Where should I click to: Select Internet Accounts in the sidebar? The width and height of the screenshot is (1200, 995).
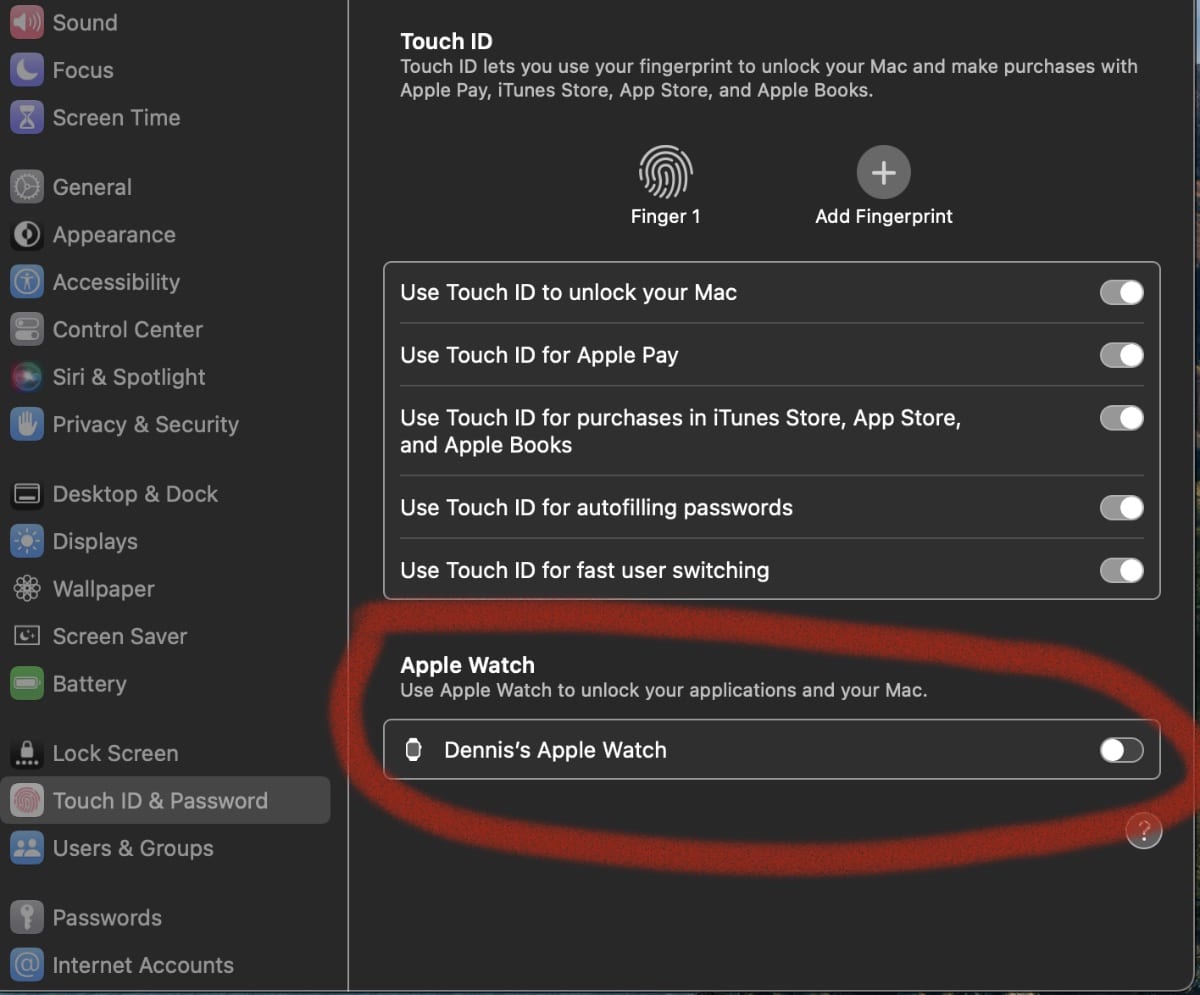pos(143,965)
